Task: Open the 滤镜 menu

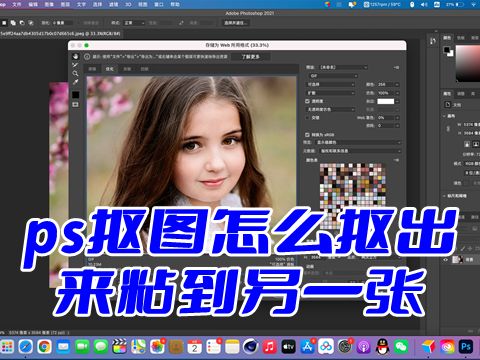Action: [113, 4]
